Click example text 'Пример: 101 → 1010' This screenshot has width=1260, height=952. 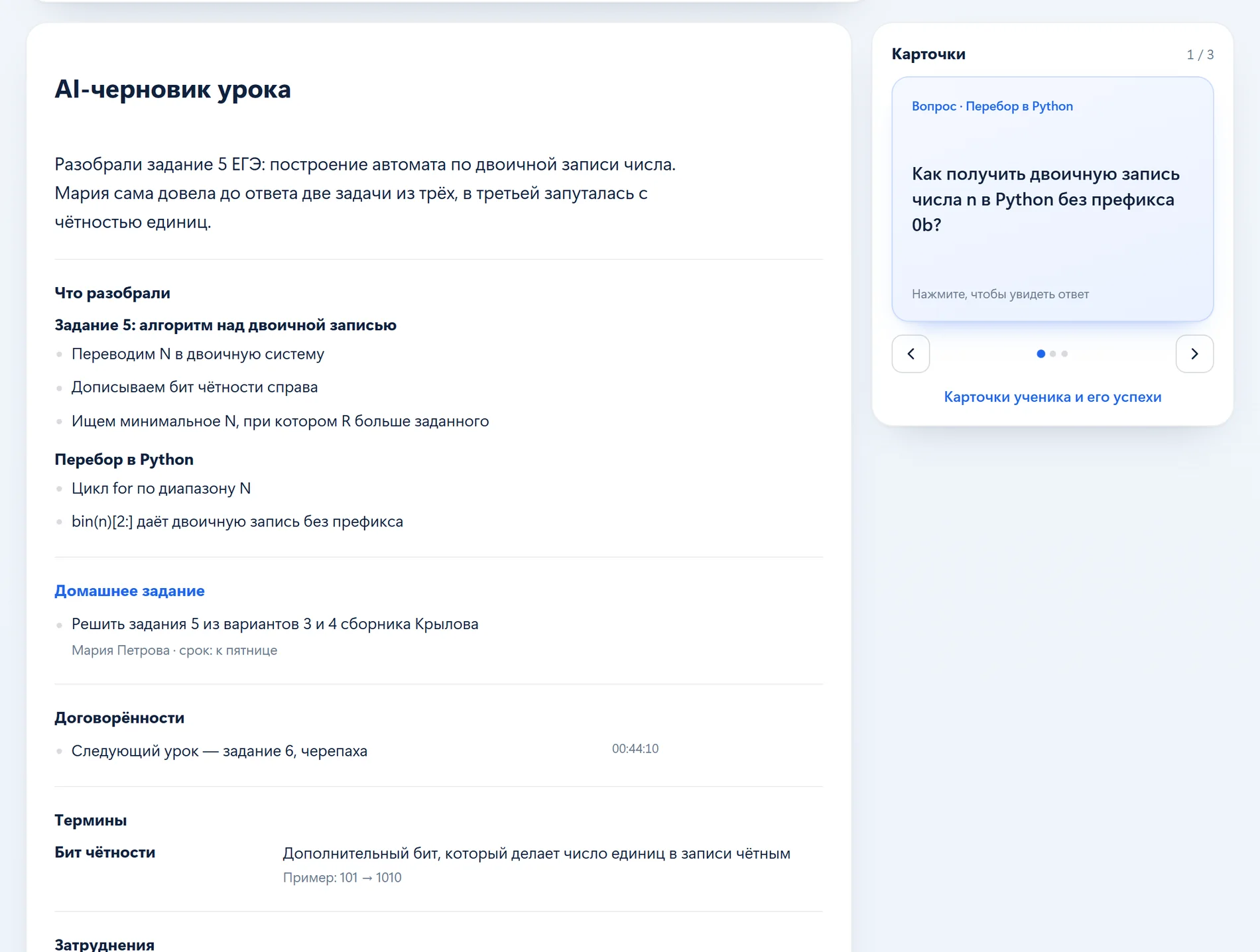pyautogui.click(x=342, y=878)
